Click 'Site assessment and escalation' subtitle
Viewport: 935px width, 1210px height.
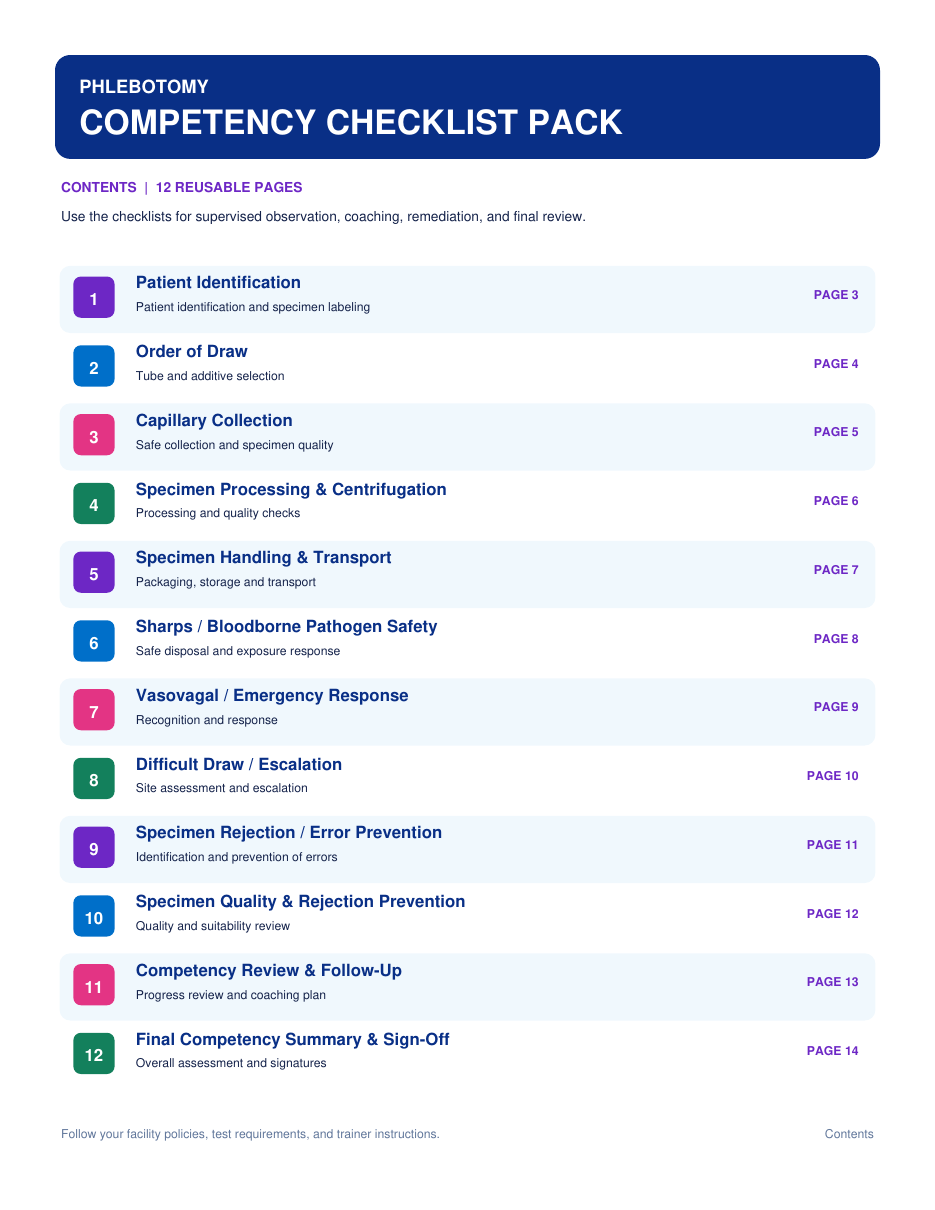[x=222, y=788]
